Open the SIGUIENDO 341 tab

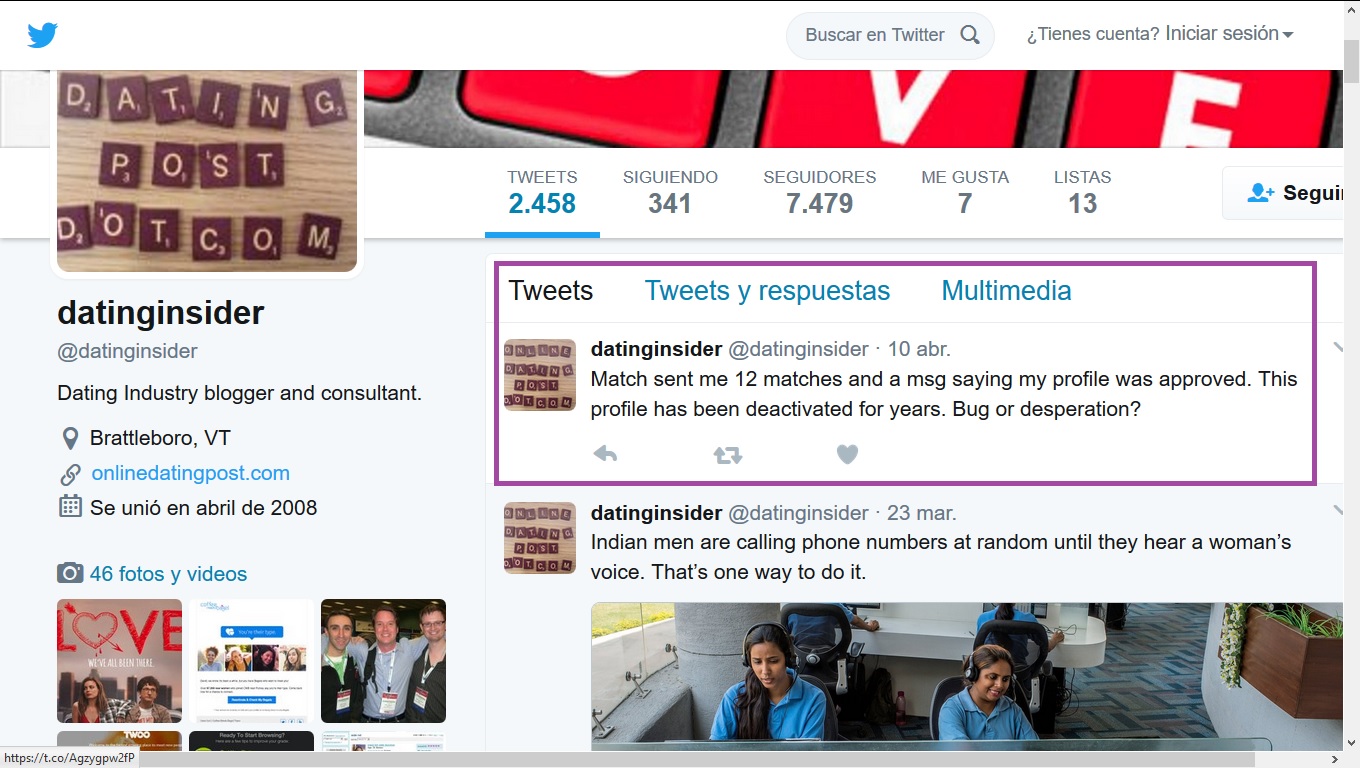point(670,193)
